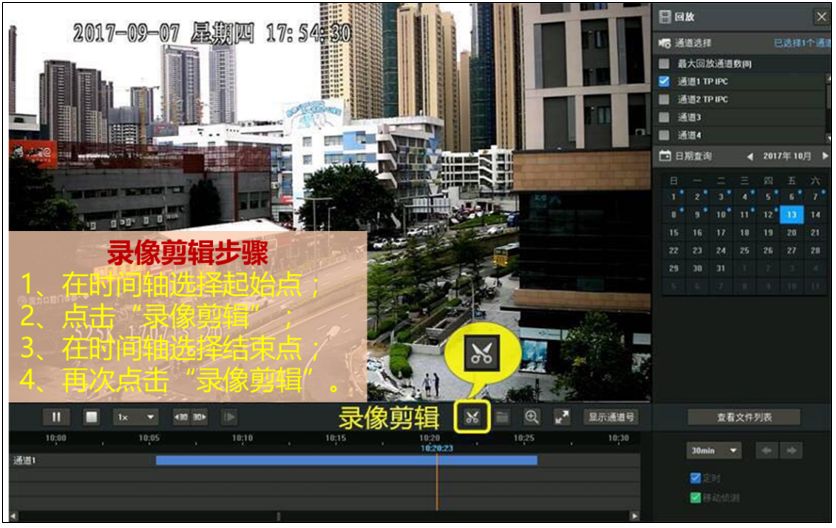This screenshot has height=528, width=836.
Task: Click the timeline scrollbar left arrow
Action: 13,516
